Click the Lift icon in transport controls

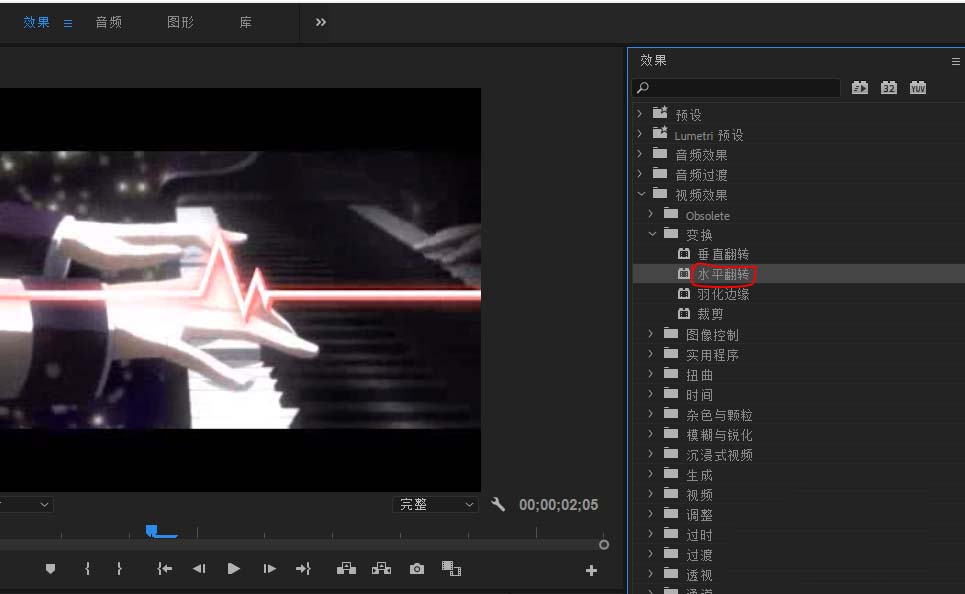[x=347, y=569]
